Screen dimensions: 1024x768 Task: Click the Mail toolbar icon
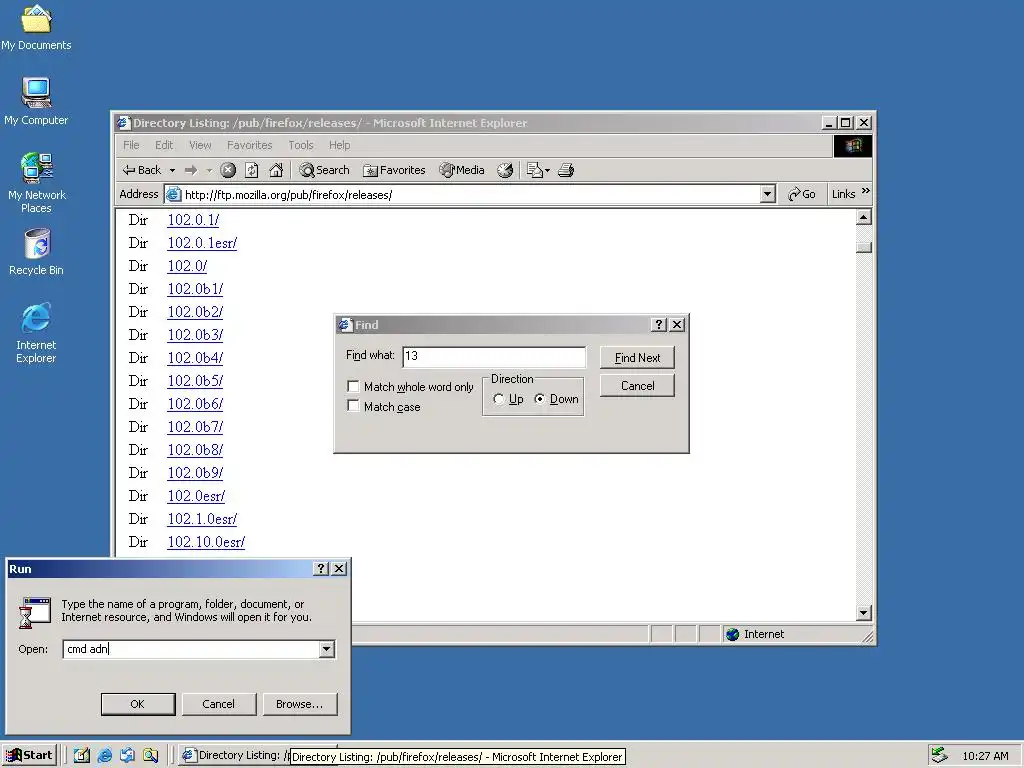(534, 170)
